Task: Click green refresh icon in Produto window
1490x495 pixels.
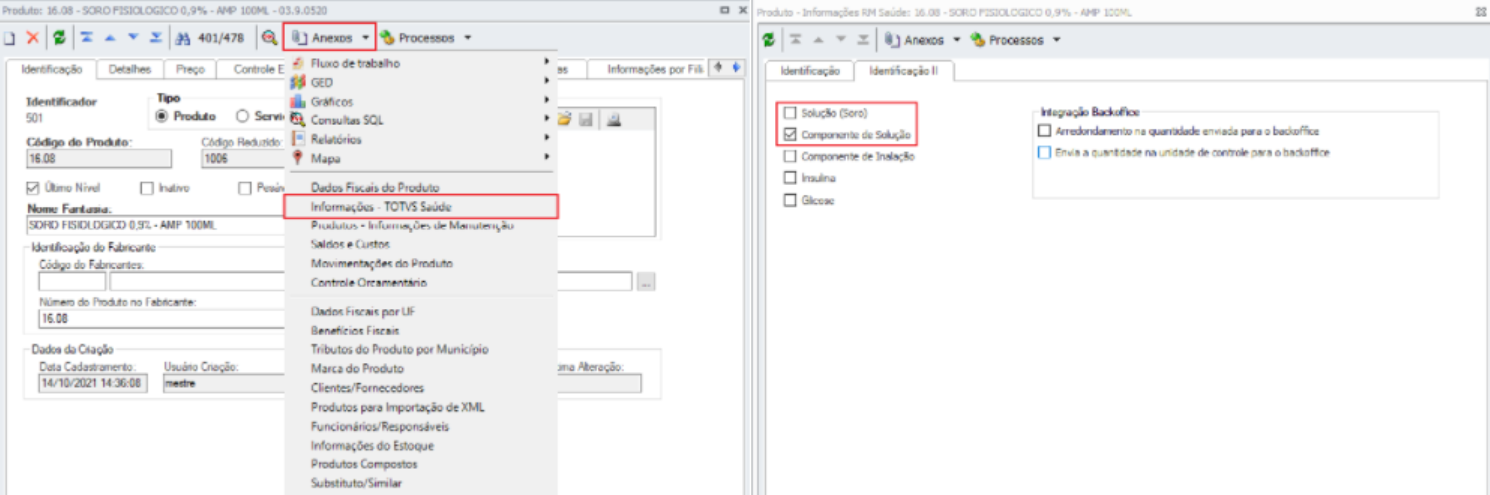Action: [60, 38]
